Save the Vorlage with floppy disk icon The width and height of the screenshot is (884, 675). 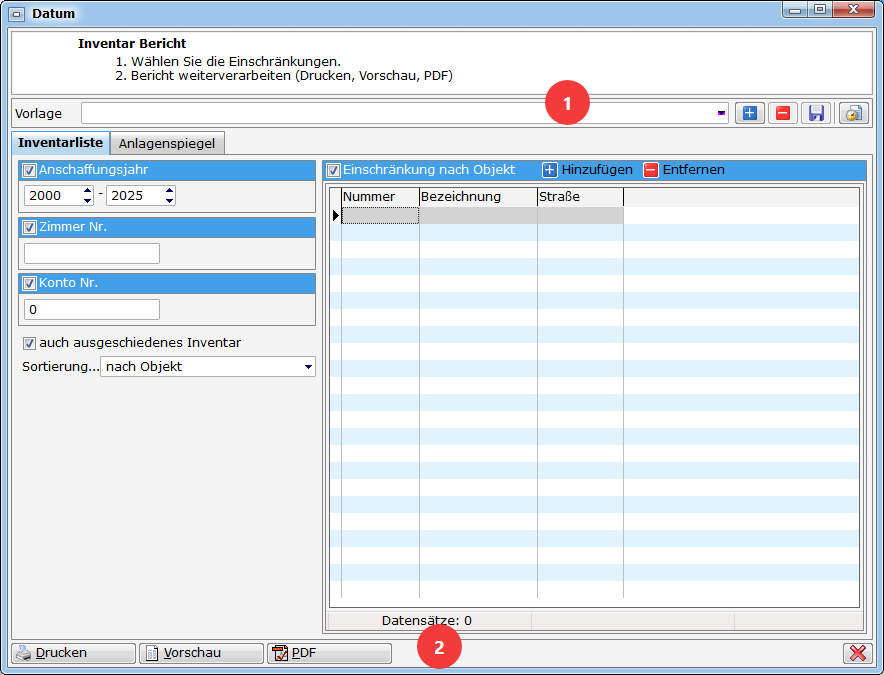(816, 113)
